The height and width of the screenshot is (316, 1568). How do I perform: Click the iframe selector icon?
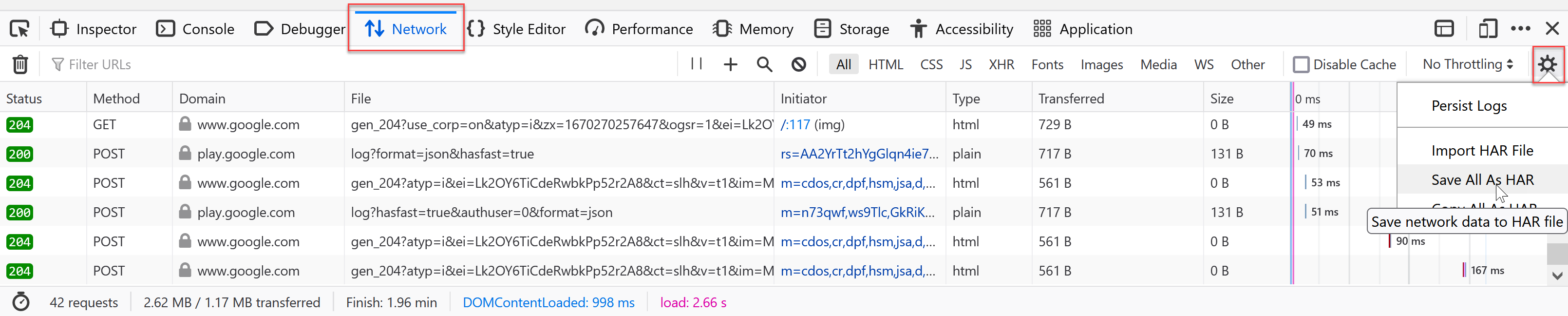[x=1444, y=29]
